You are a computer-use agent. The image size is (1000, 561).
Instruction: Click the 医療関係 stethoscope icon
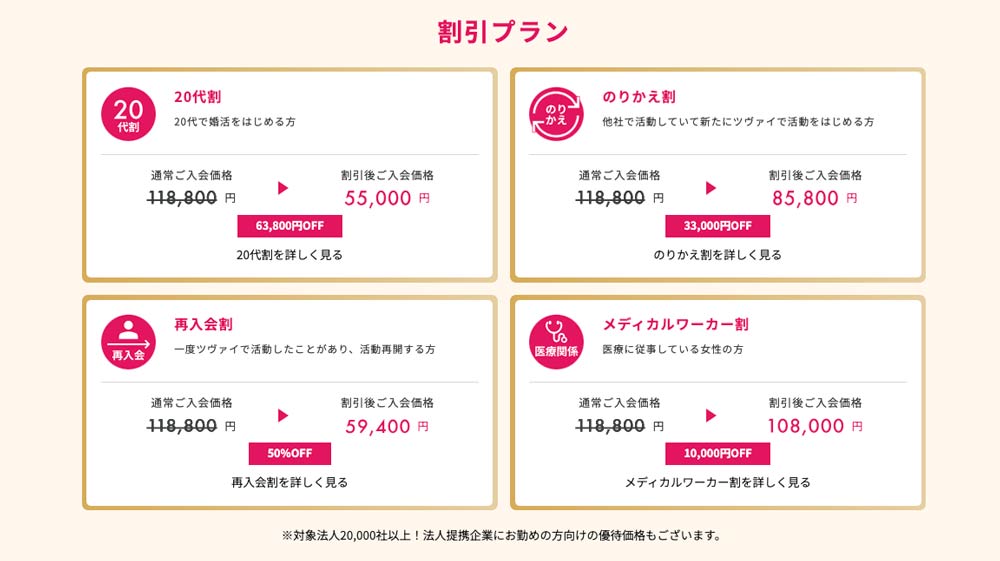(556, 342)
